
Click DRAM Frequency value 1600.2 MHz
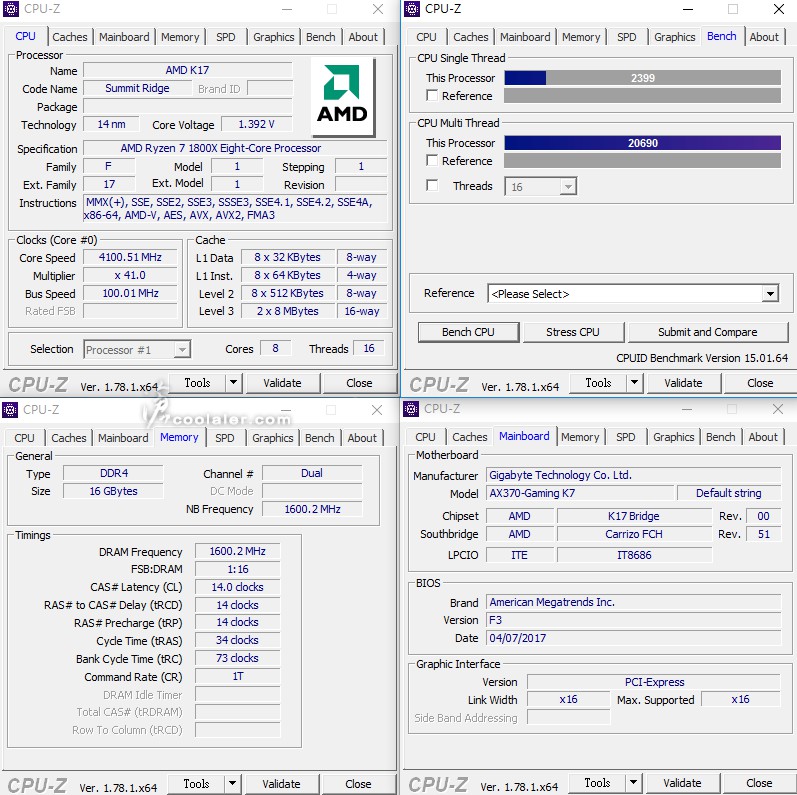point(237,552)
